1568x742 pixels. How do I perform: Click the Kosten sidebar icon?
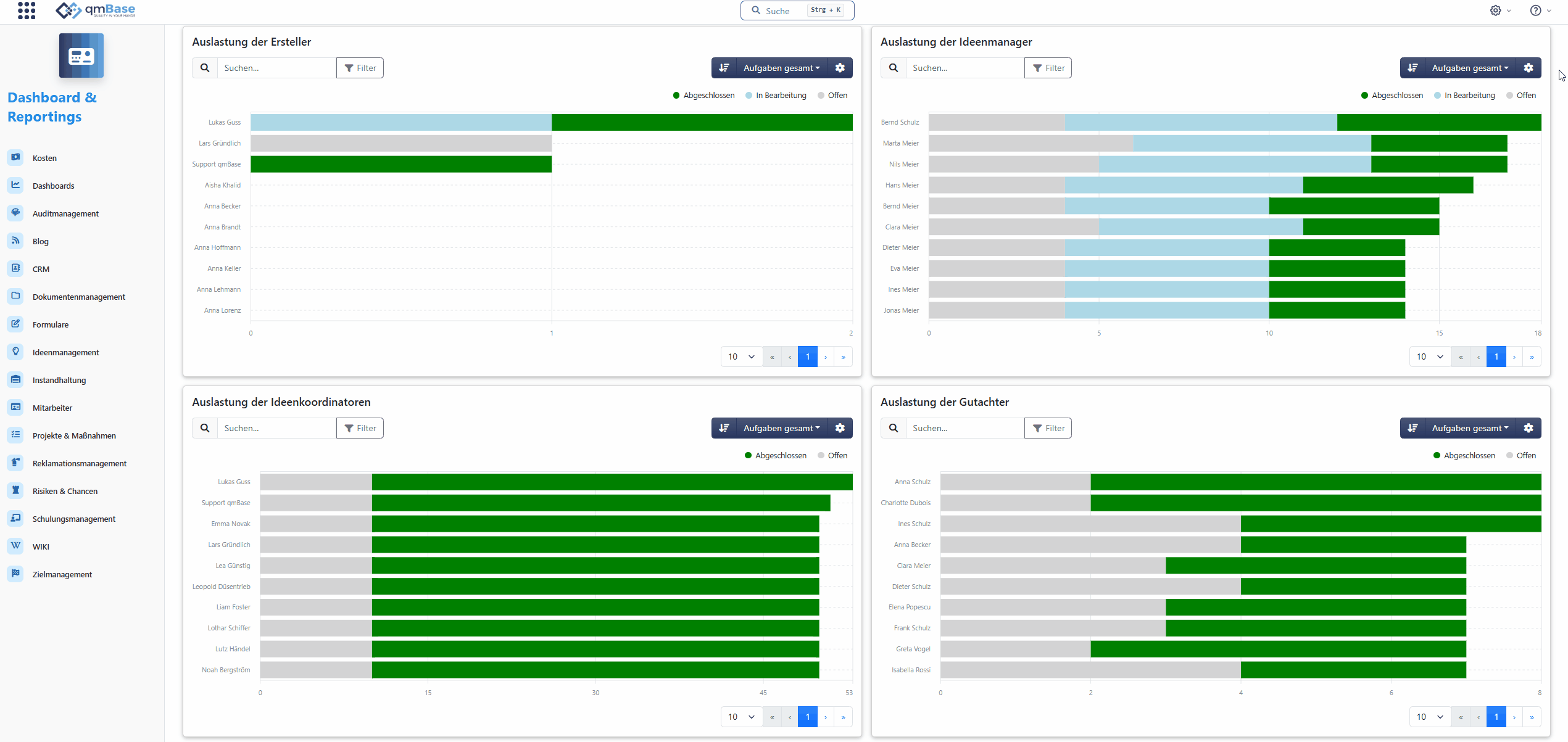coord(15,157)
